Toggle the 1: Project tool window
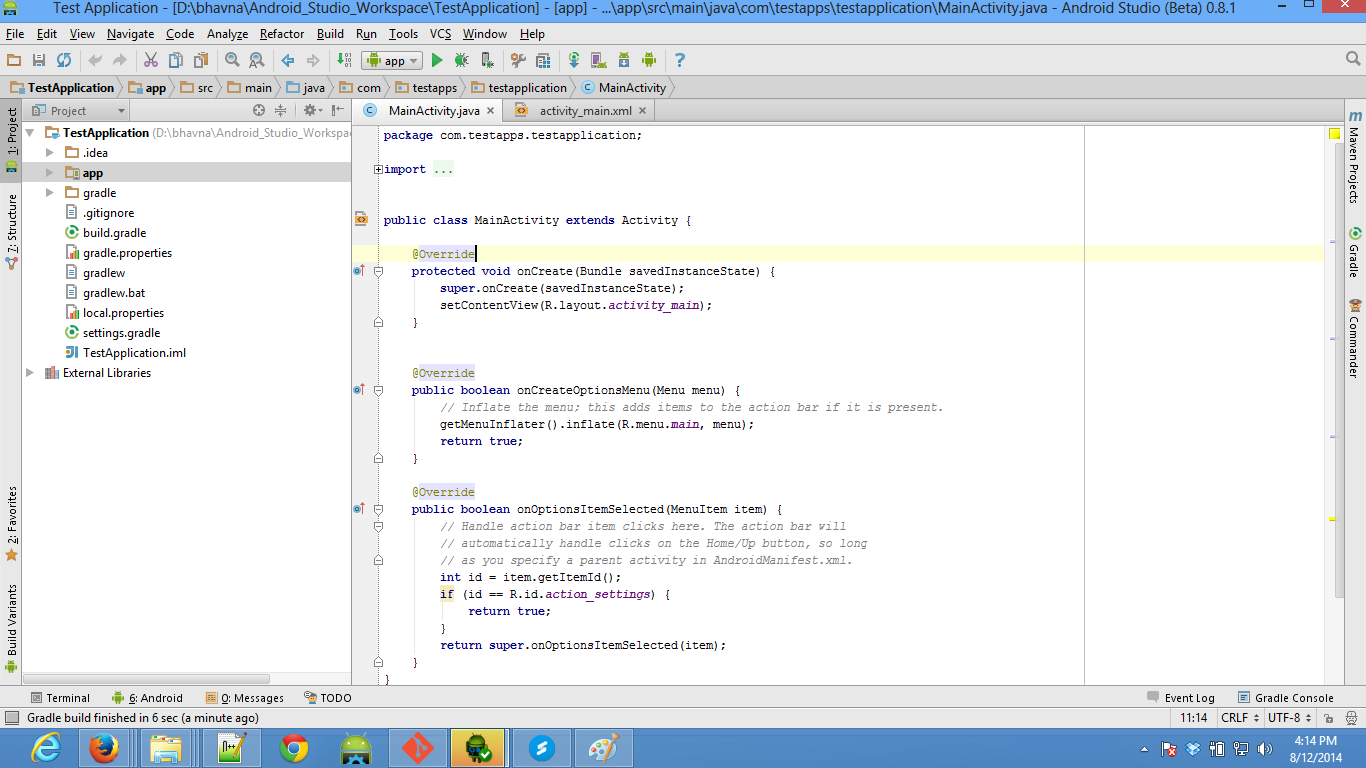This screenshot has height=768, width=1366. click(x=11, y=138)
